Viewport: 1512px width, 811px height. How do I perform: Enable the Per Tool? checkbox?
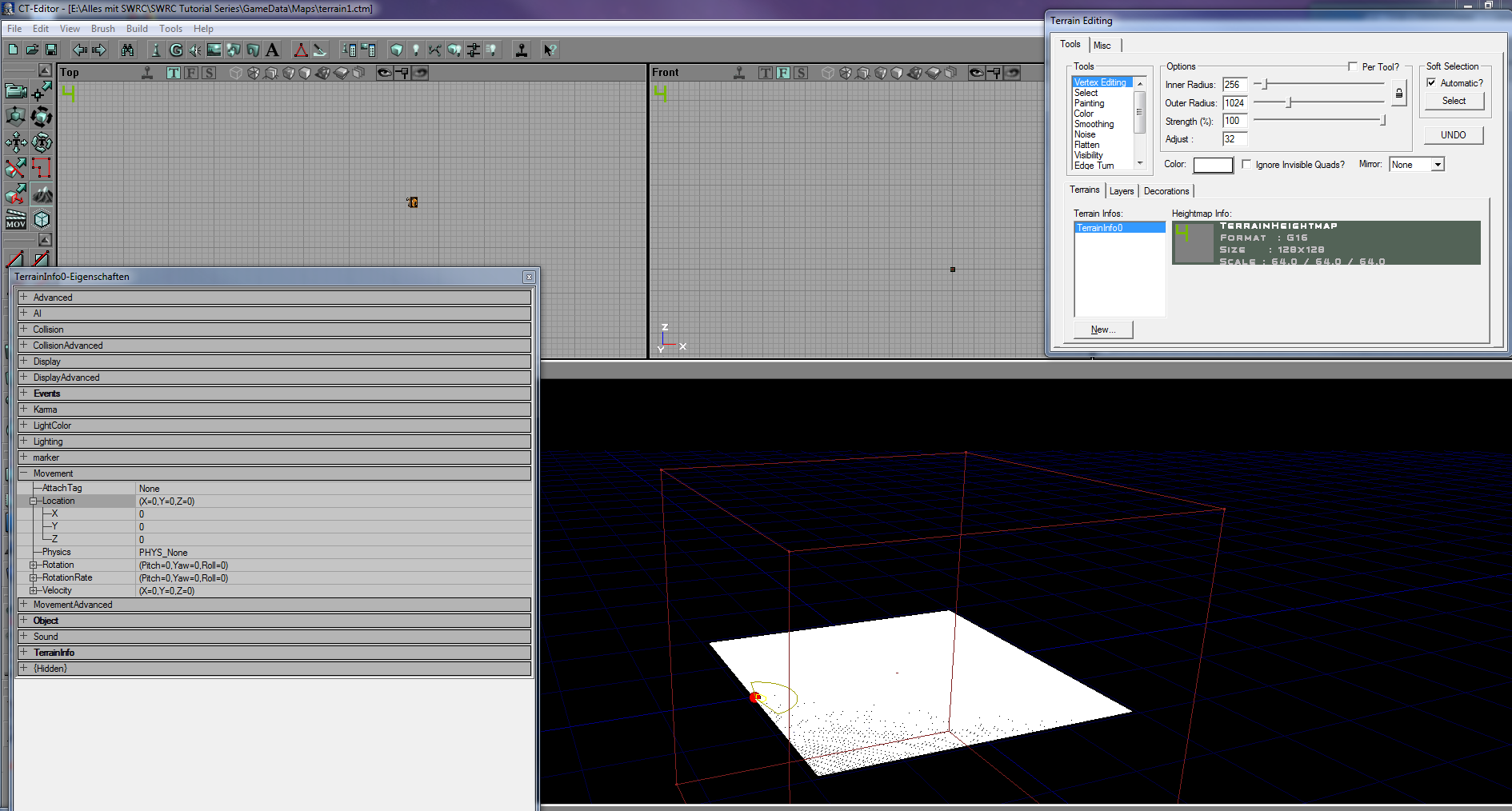pyautogui.click(x=1352, y=66)
